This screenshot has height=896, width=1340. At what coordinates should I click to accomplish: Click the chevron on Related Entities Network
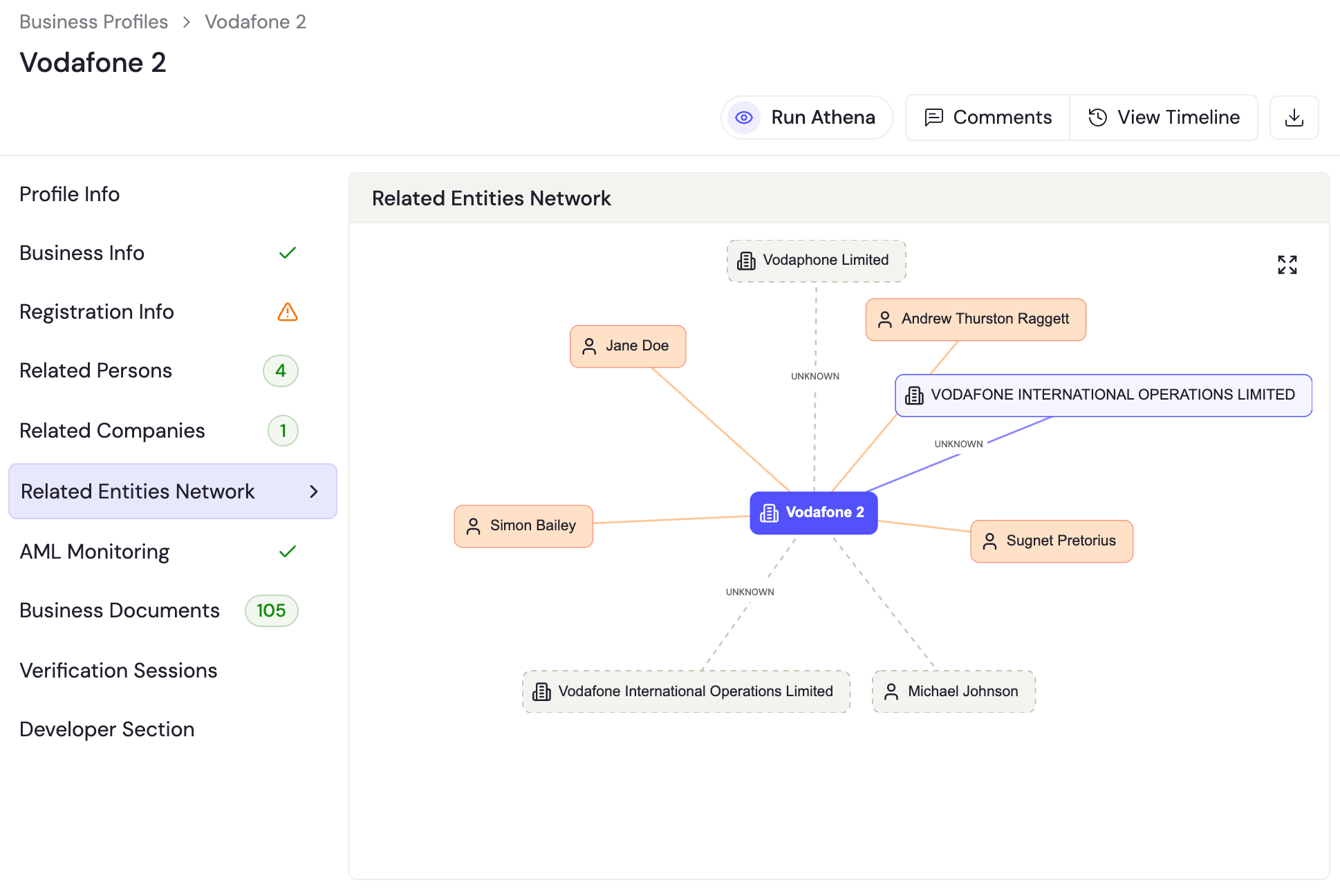click(x=314, y=492)
